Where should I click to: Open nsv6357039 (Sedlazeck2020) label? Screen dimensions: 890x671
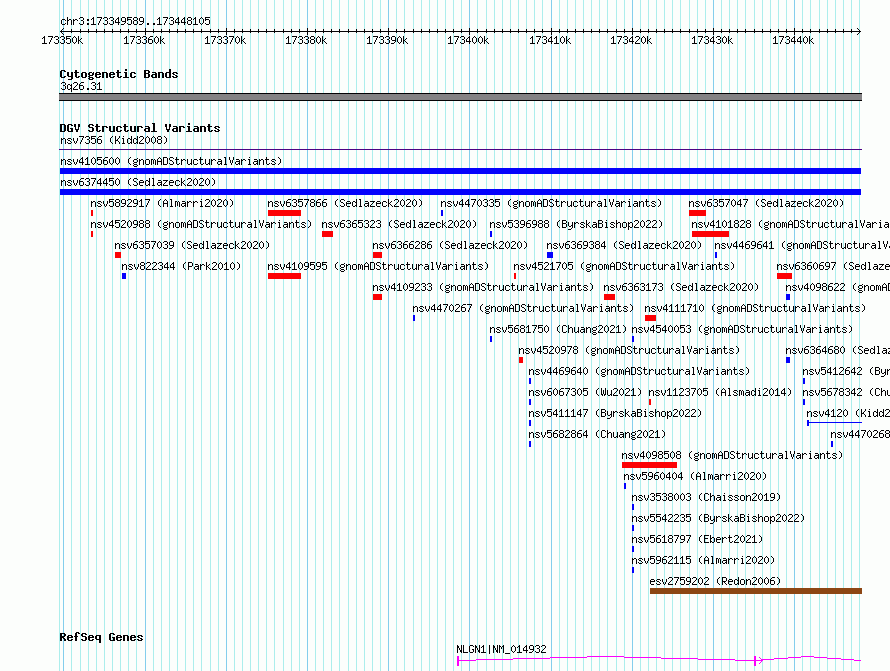point(192,245)
